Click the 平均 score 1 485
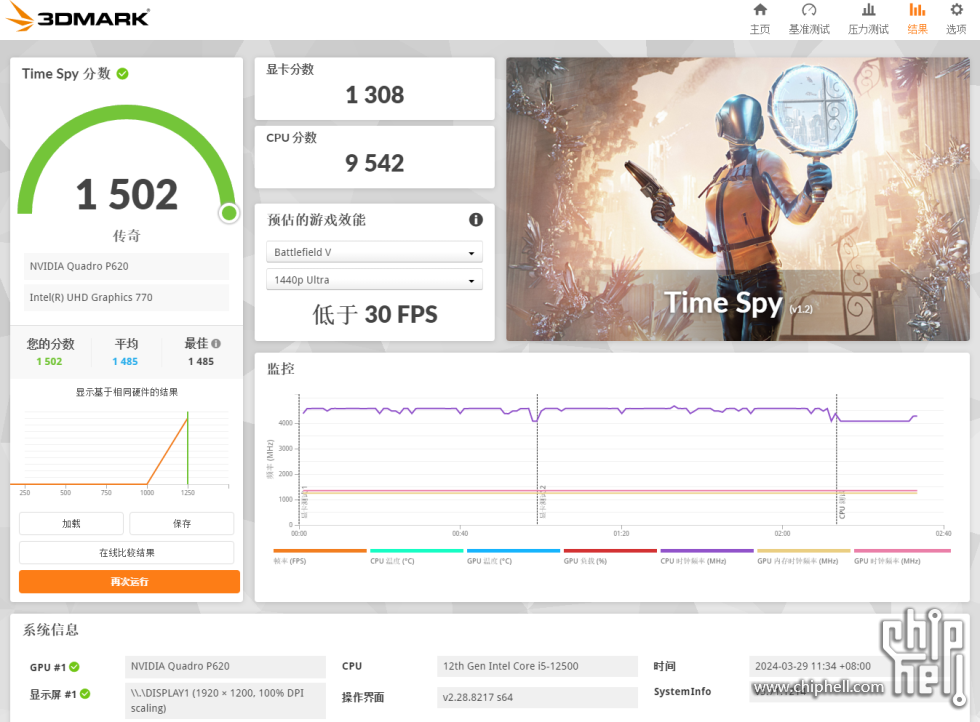 point(125,361)
